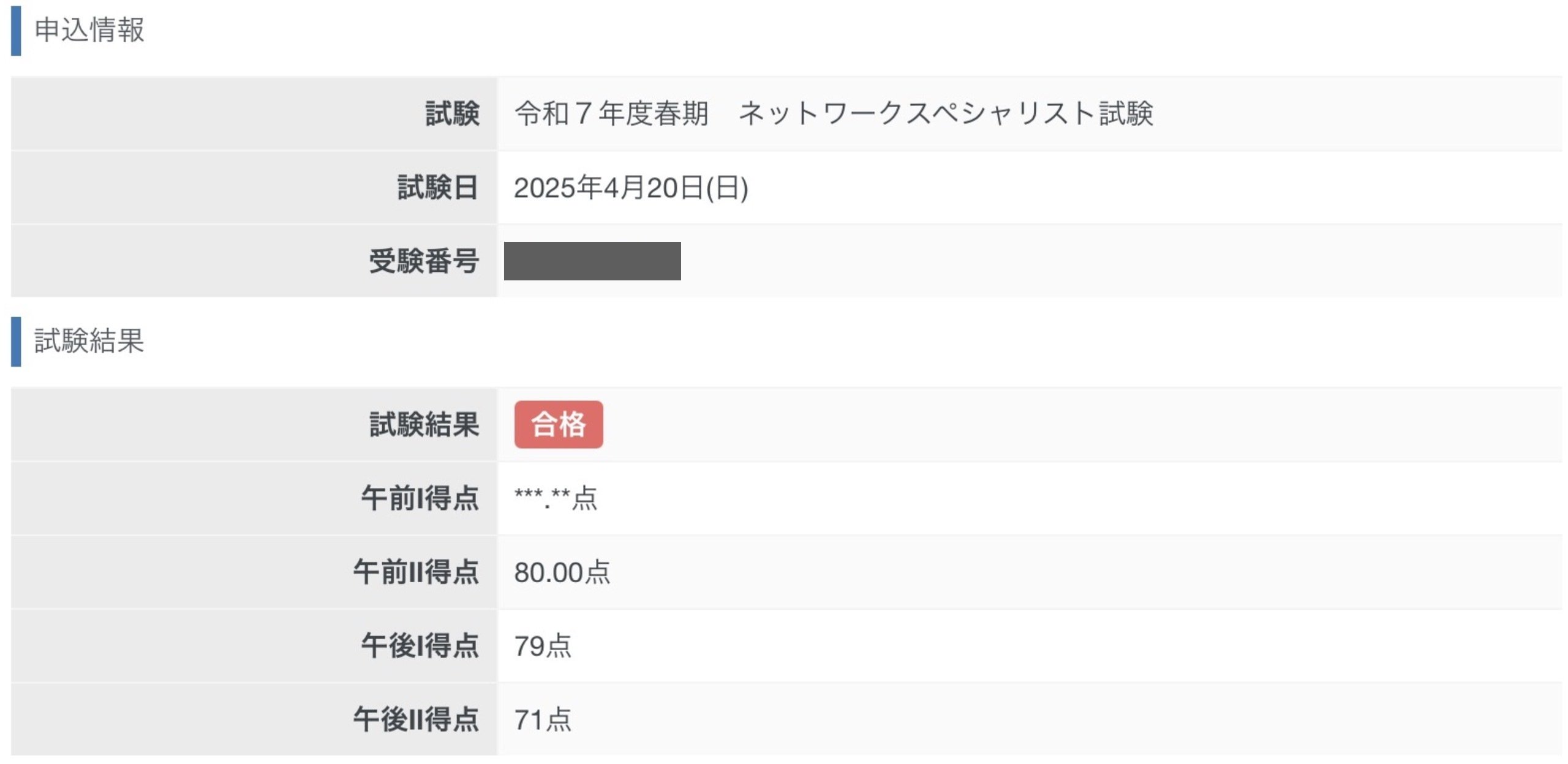Click the 午後I得点 value 79点
1568x764 pixels.
click(542, 646)
